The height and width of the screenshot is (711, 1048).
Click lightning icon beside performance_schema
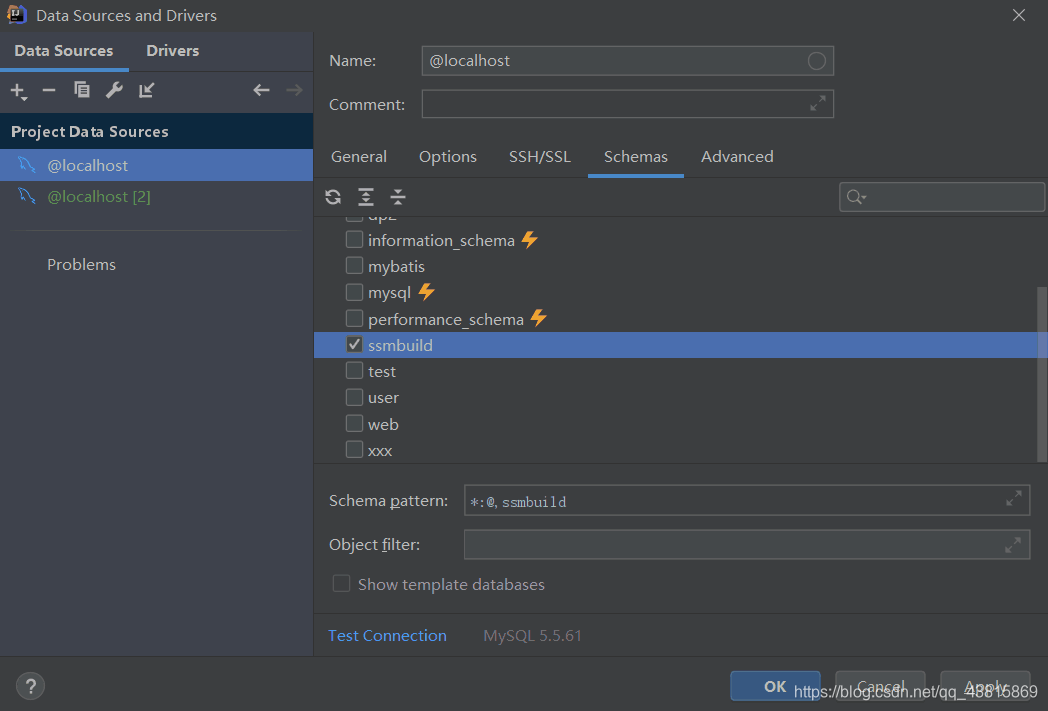click(539, 317)
